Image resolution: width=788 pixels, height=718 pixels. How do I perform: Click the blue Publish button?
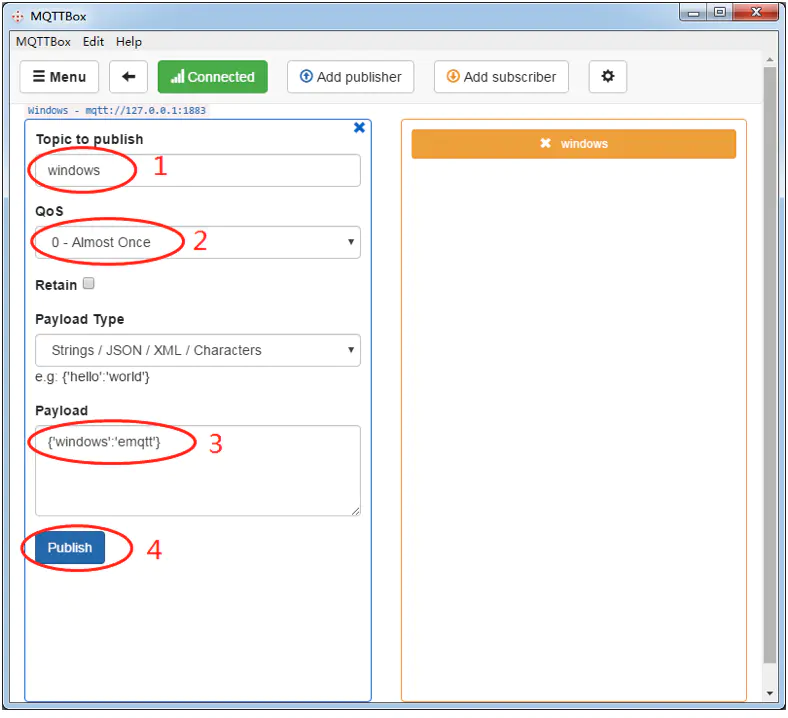click(x=70, y=547)
